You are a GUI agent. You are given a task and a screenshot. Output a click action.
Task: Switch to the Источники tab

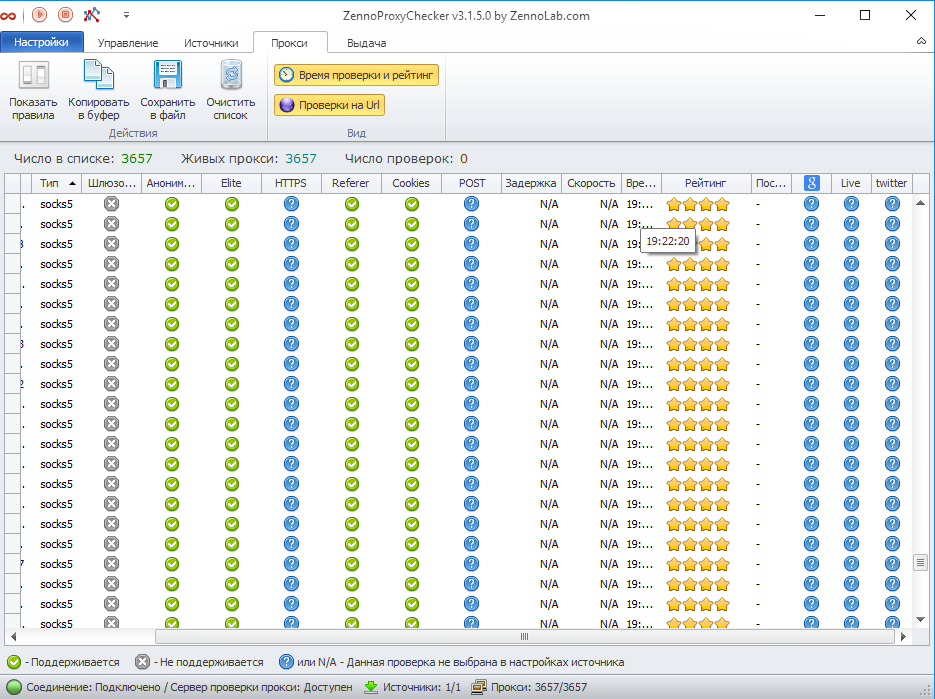tap(211, 43)
